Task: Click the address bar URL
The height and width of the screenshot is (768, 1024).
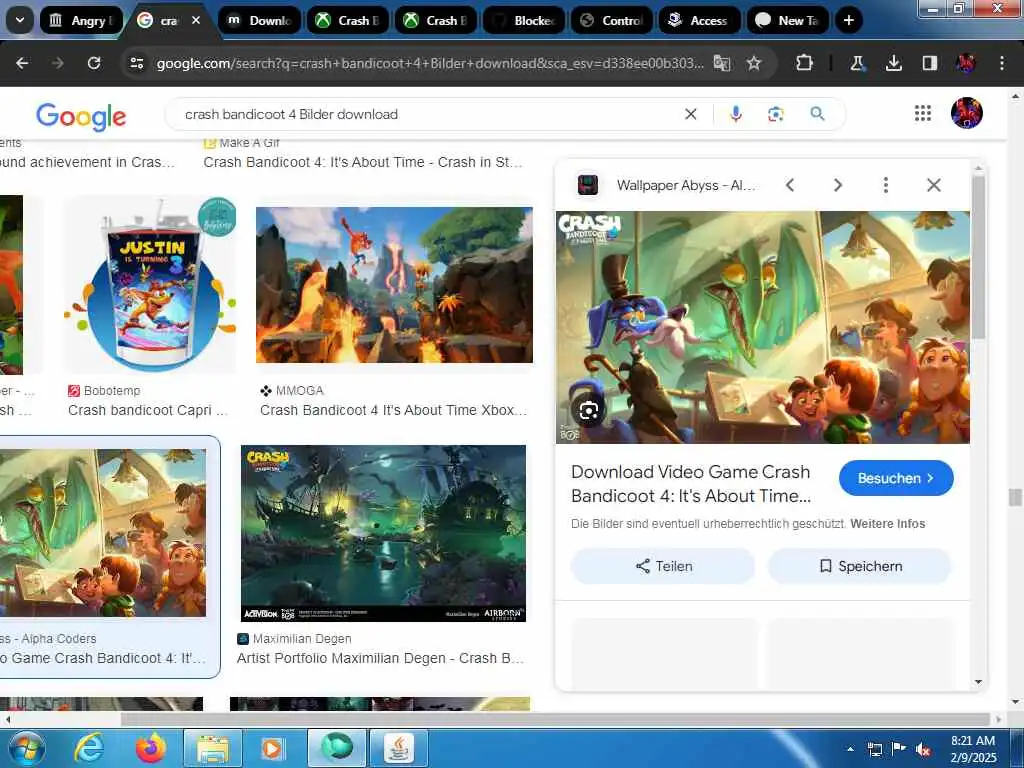Action: pyautogui.click(x=430, y=63)
